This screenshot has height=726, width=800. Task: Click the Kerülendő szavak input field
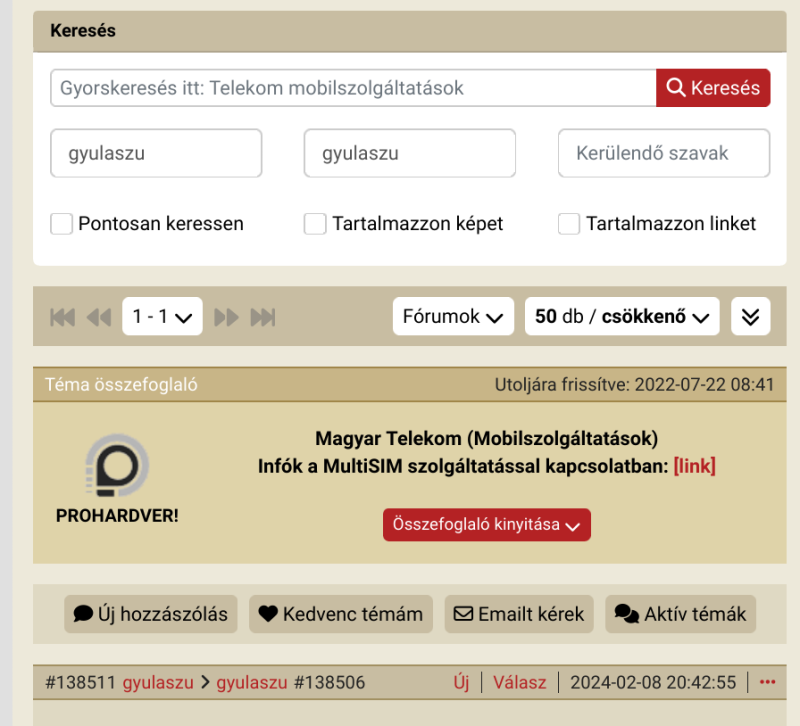664,153
